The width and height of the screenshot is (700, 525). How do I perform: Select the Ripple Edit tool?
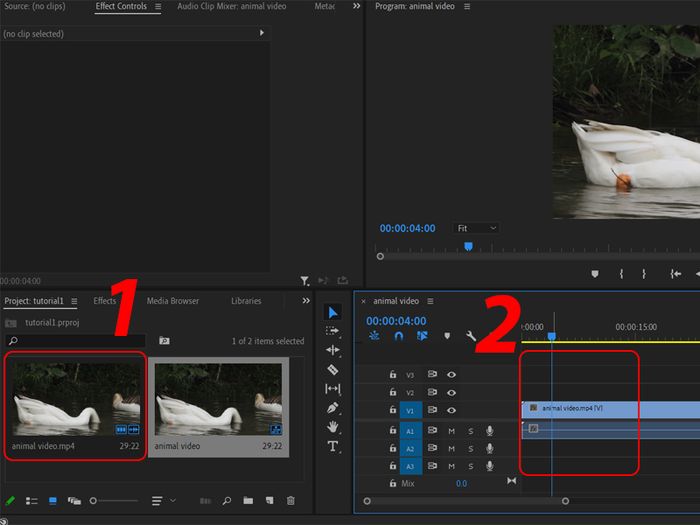(333, 350)
